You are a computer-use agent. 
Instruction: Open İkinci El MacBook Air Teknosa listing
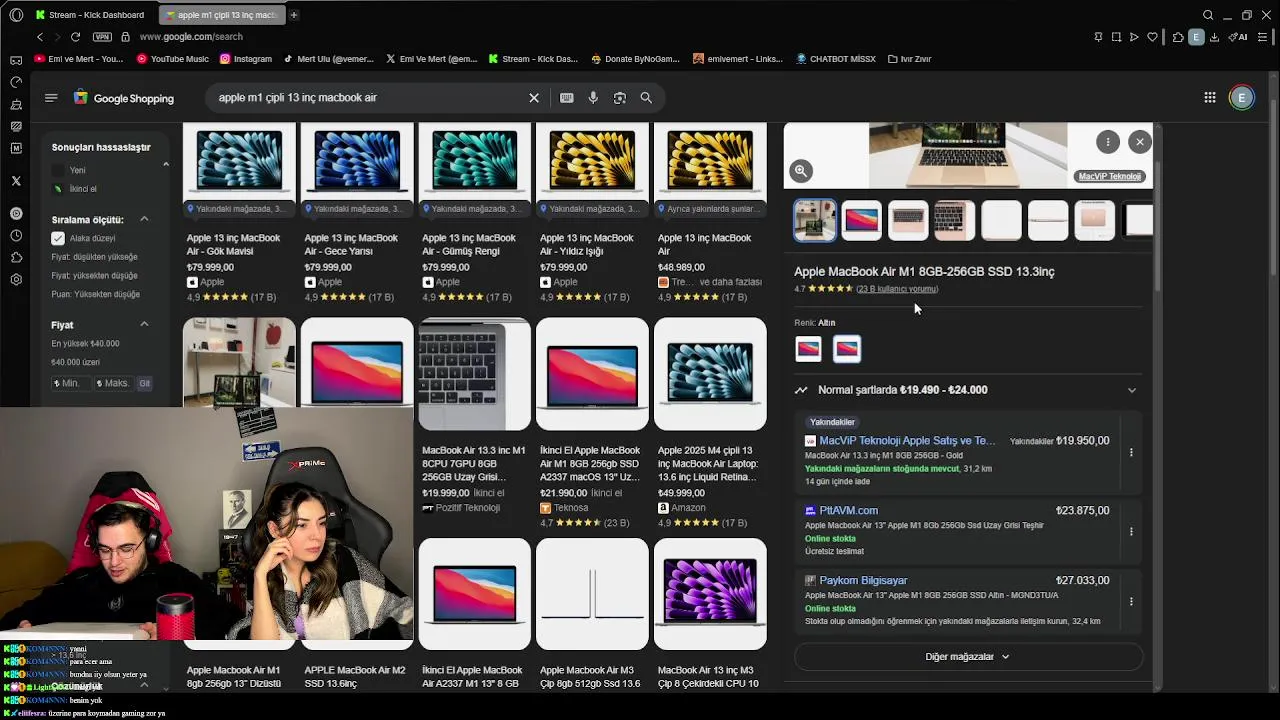[x=592, y=424]
